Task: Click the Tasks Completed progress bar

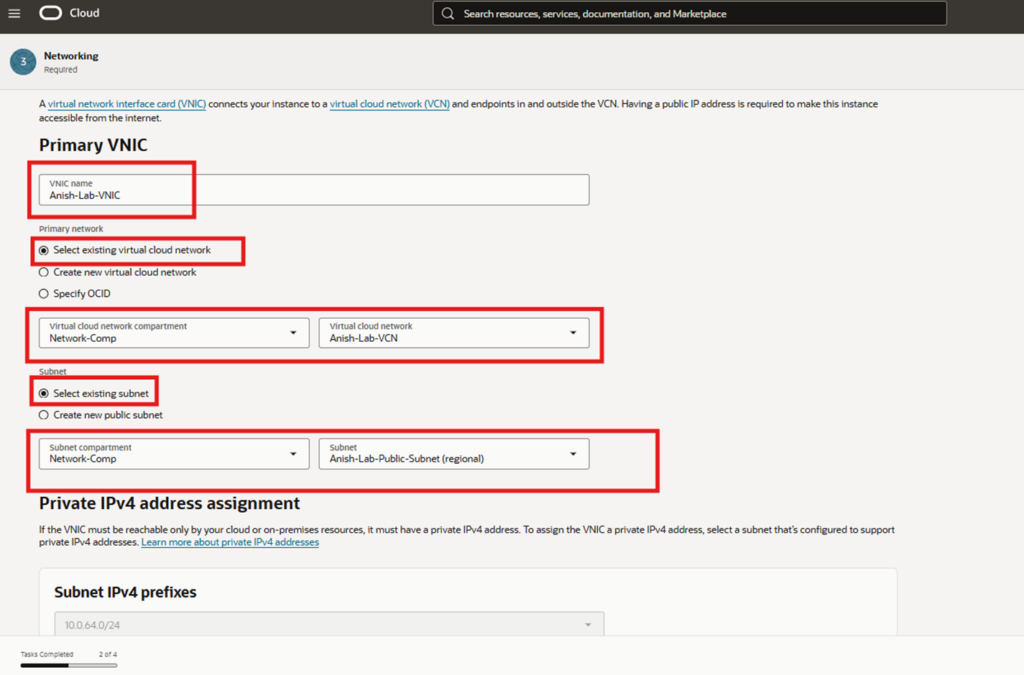Action: click(69, 664)
